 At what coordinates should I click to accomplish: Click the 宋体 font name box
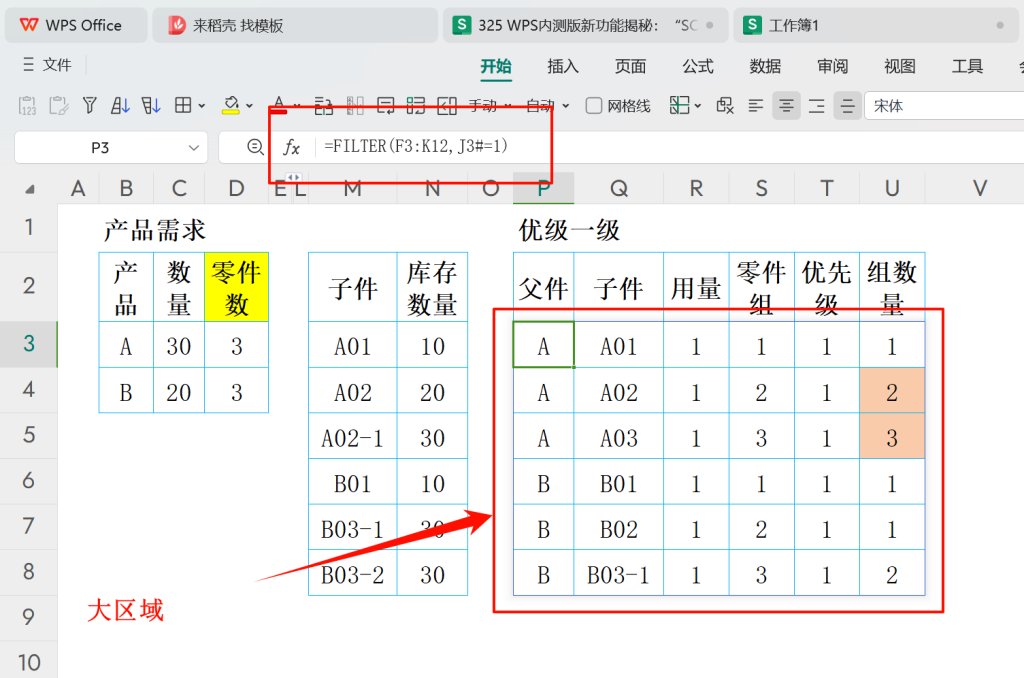point(944,106)
